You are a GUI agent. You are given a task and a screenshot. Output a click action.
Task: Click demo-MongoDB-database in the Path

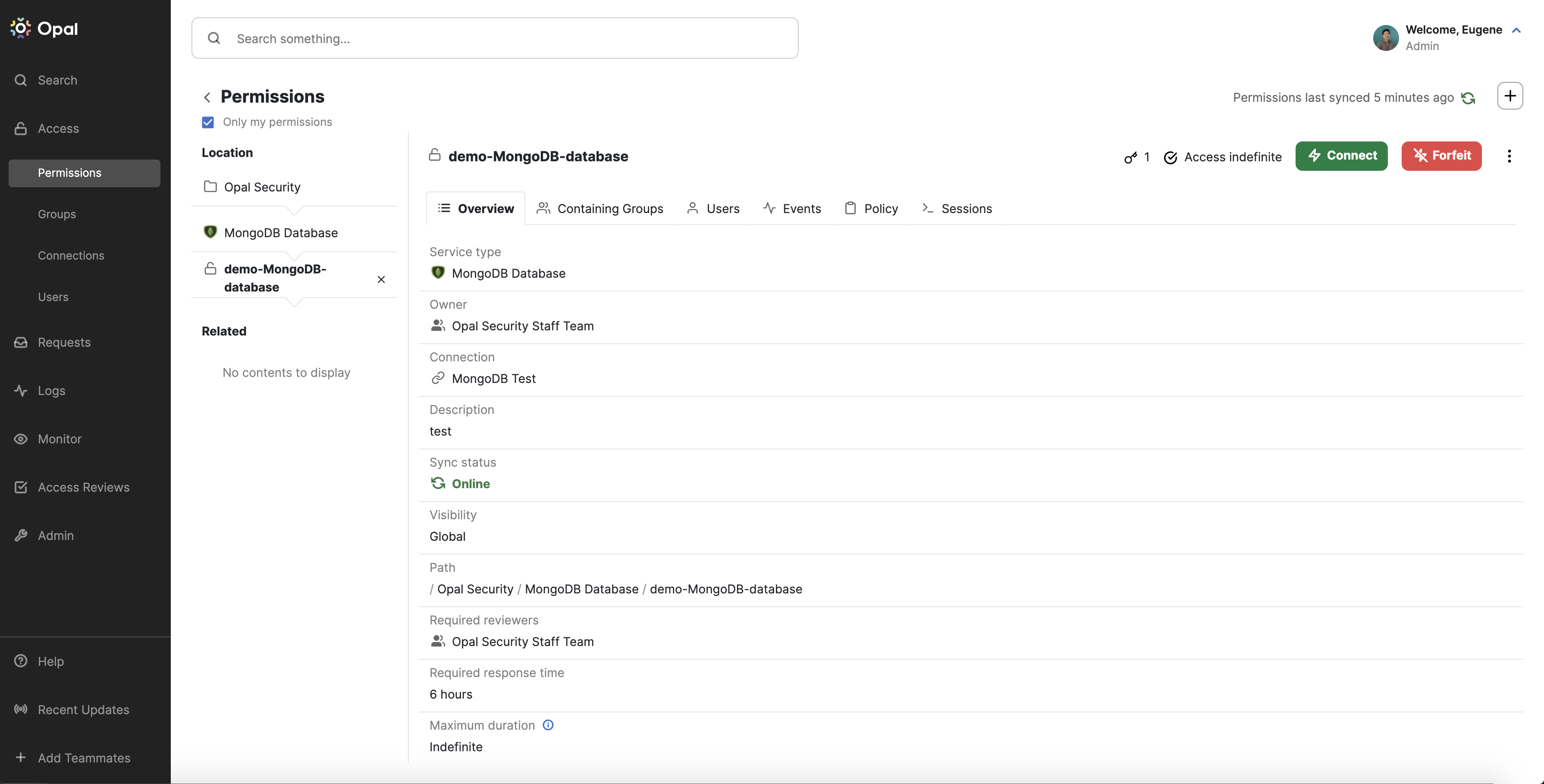pos(726,589)
